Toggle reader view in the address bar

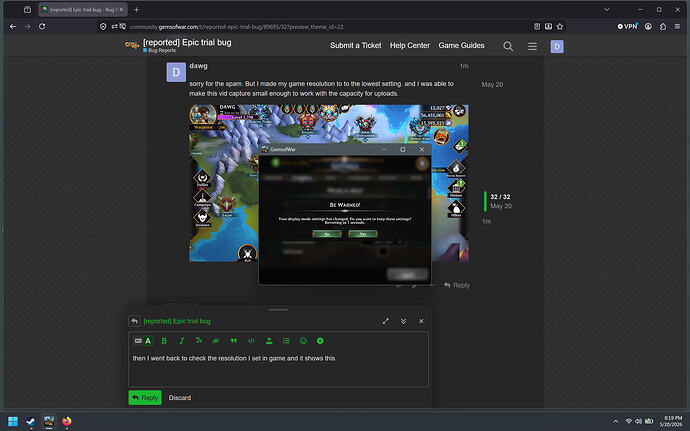[x=537, y=26]
